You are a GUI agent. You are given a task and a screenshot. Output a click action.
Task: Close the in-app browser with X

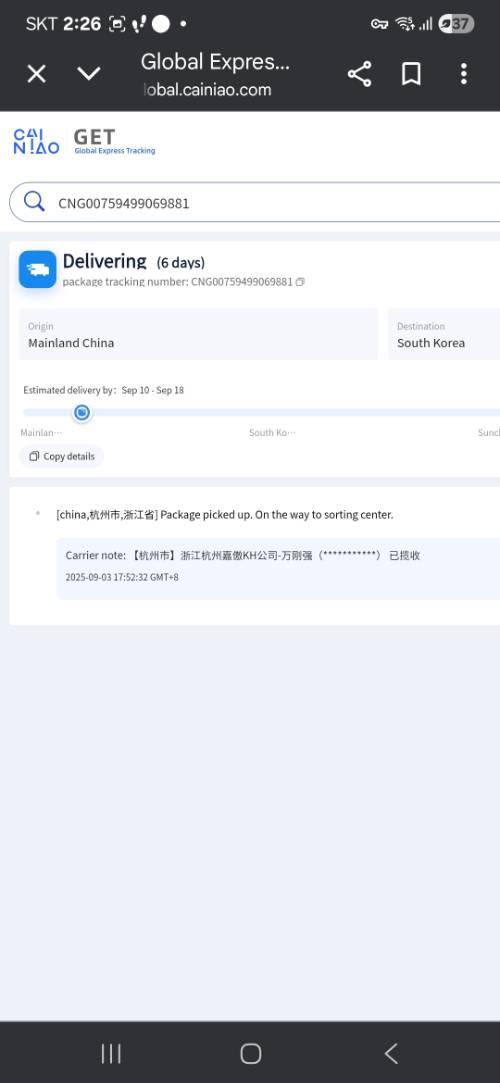click(x=36, y=74)
